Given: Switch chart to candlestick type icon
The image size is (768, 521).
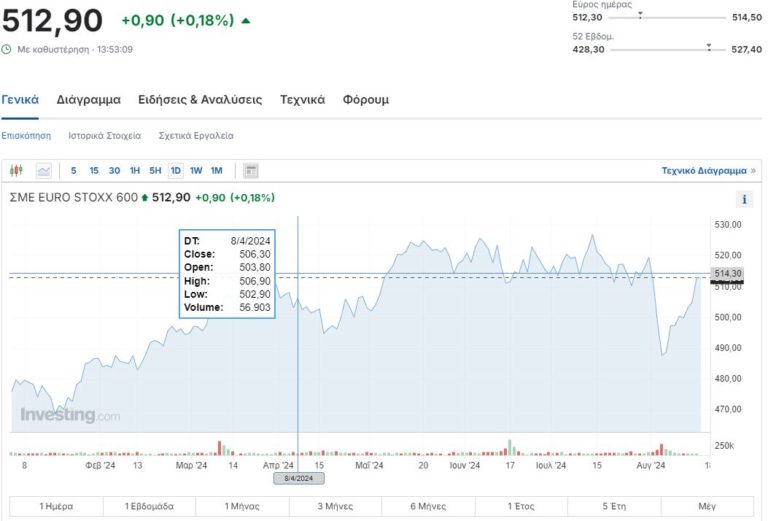Looking at the screenshot, I should point(16,171).
